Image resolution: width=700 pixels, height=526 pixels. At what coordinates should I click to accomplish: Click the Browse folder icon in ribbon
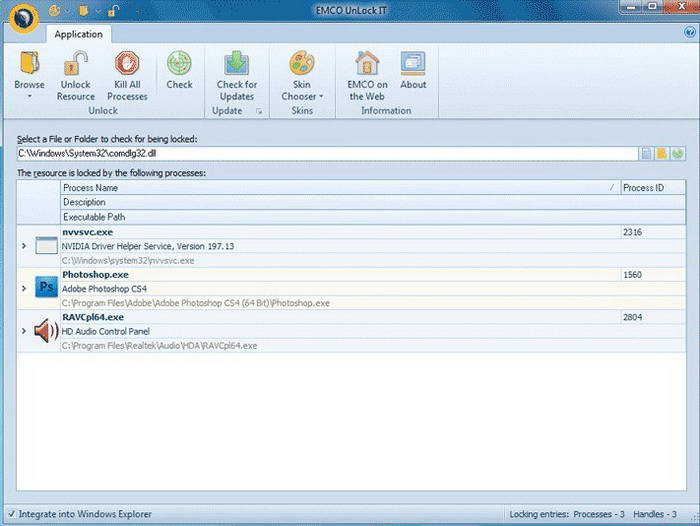[x=29, y=63]
